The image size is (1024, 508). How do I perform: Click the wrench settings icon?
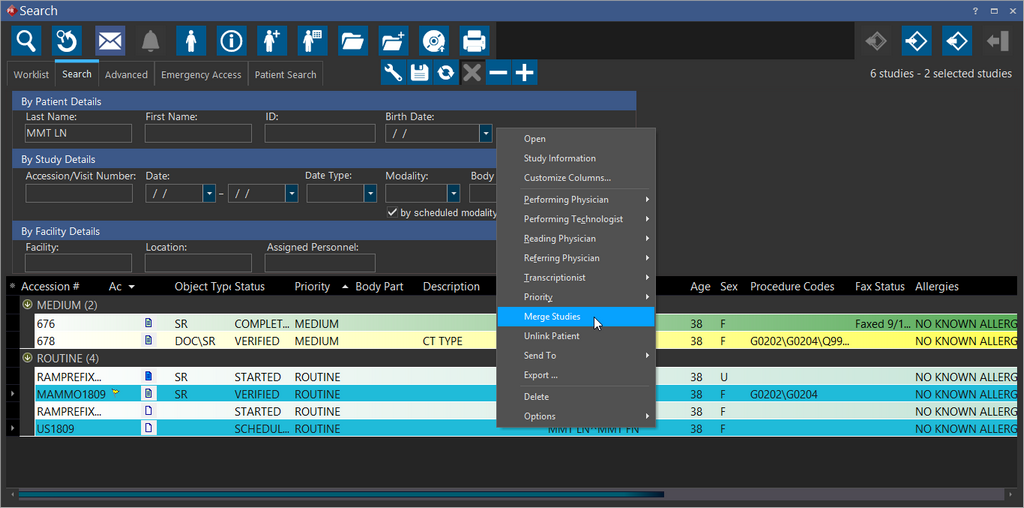(x=394, y=72)
